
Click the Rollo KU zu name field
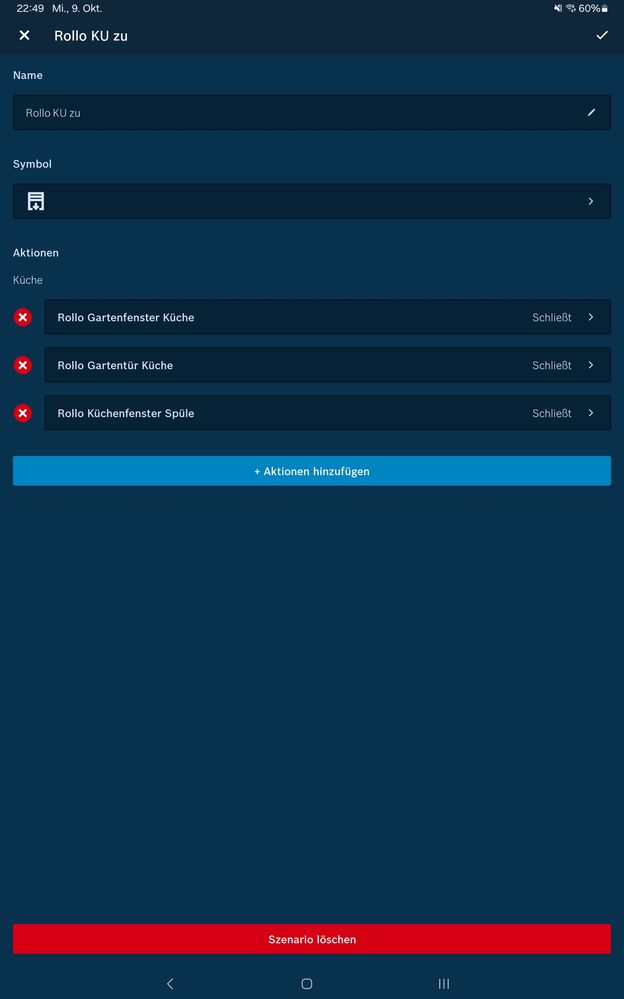312,113
